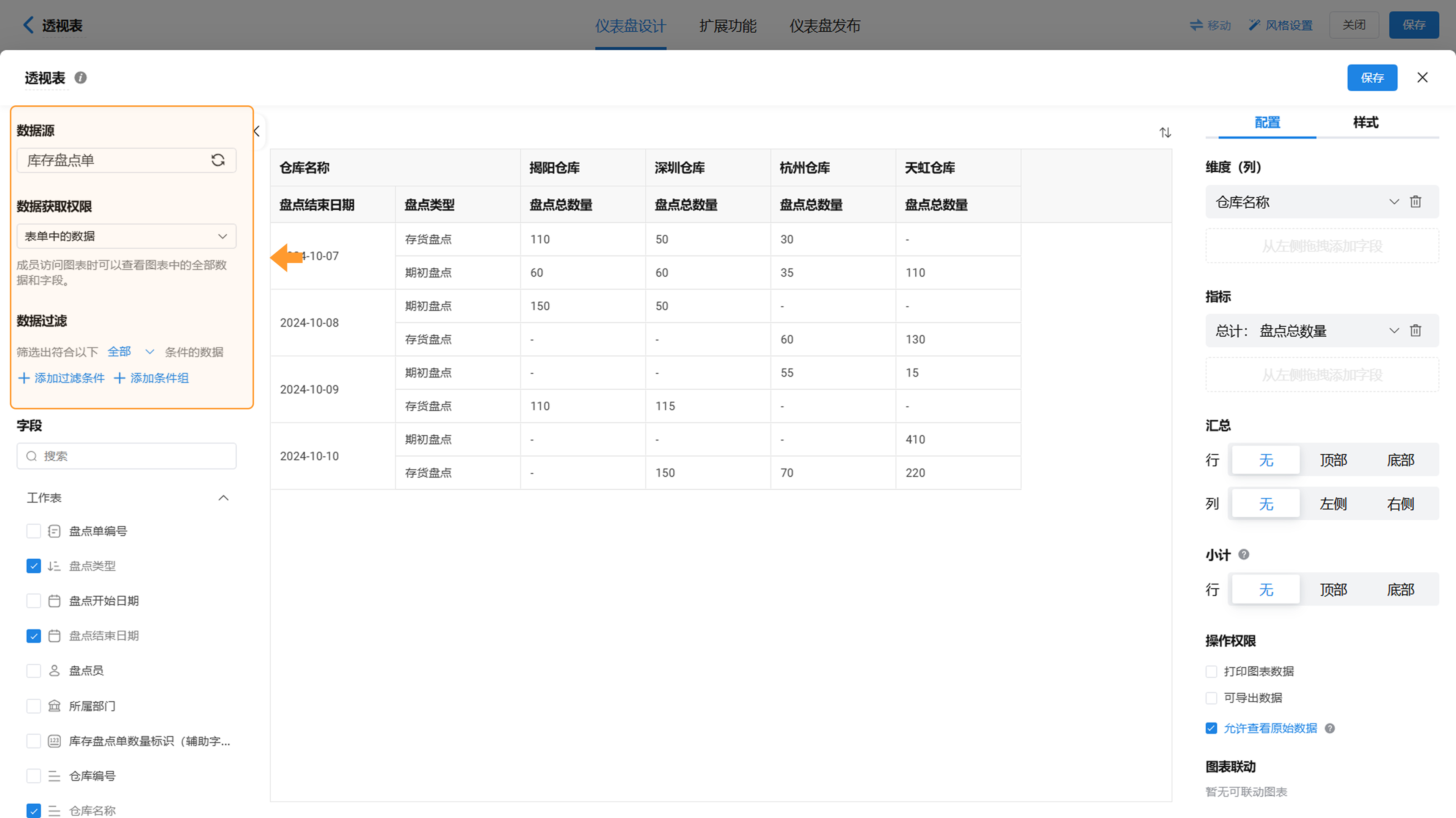This screenshot has height=818, width=1456.
Task: Set 汇总 row to 底部
Action: coord(1400,460)
